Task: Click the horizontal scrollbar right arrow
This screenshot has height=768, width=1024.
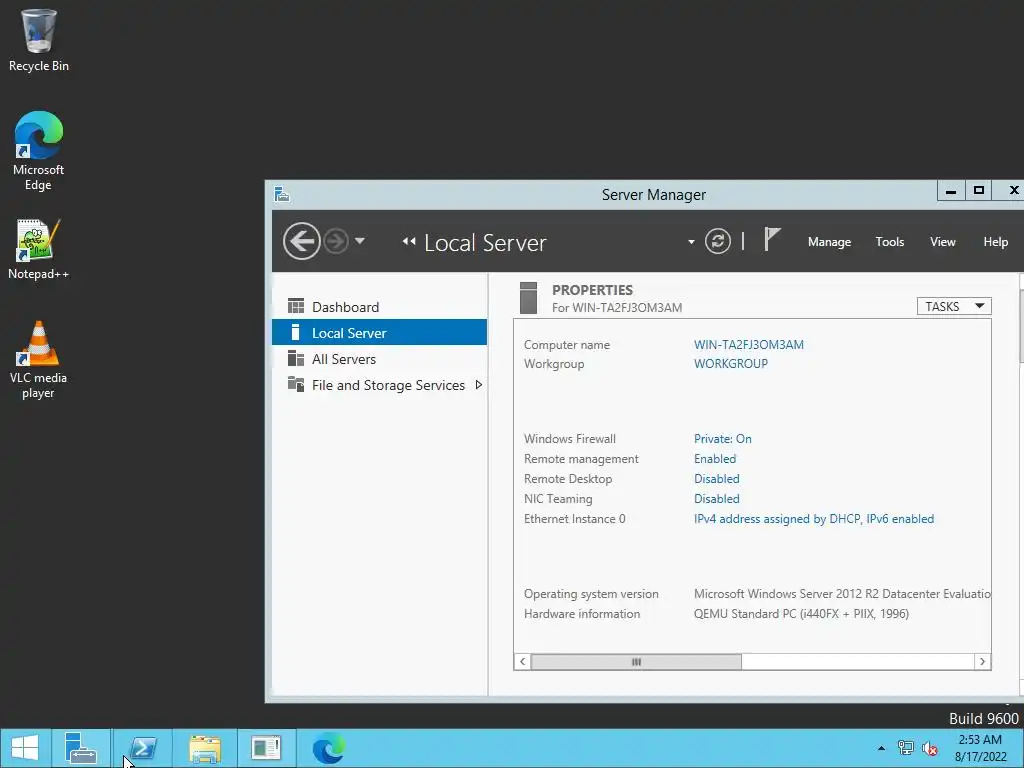Action: tap(982, 662)
